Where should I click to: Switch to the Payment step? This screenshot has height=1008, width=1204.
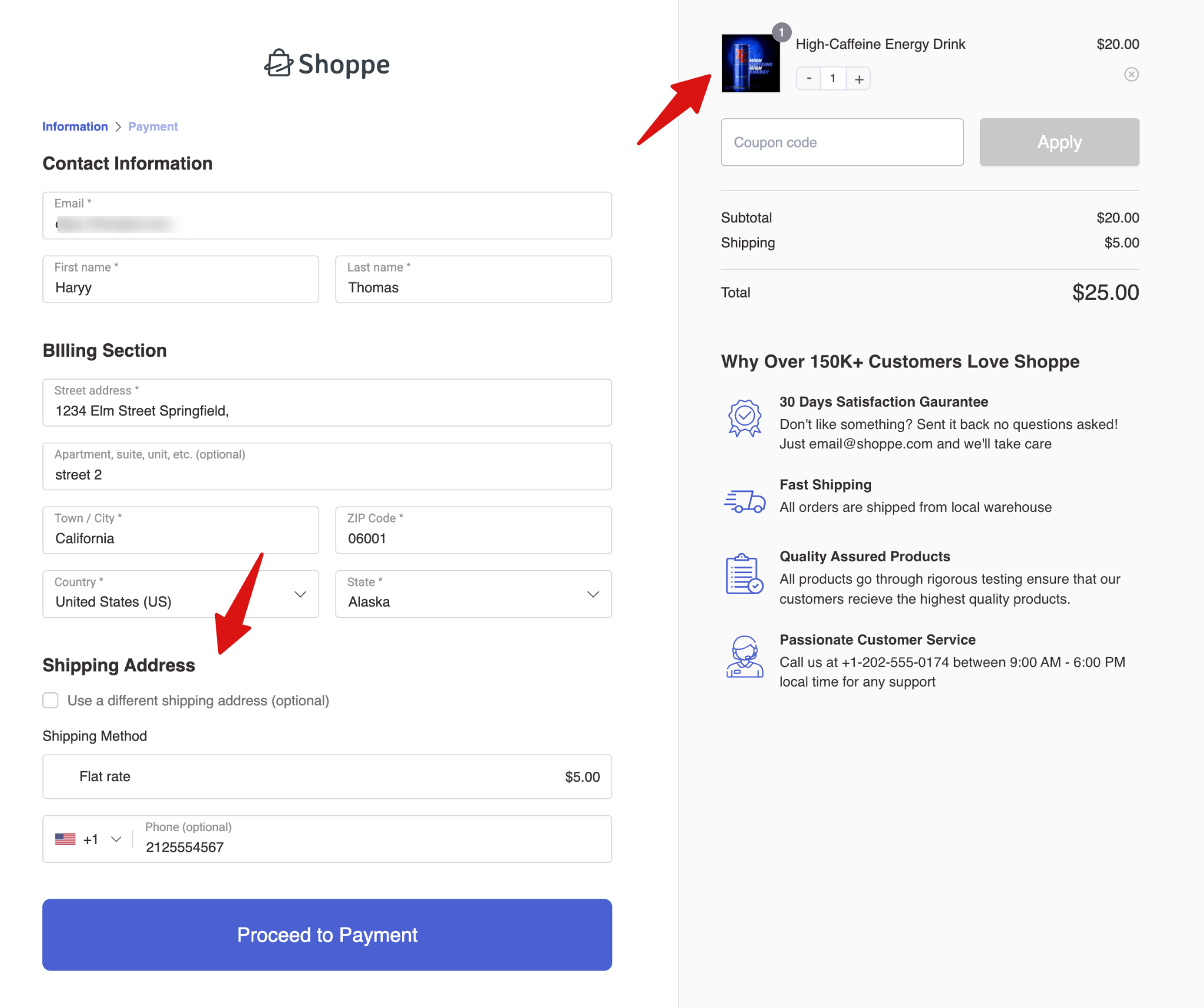coord(153,126)
